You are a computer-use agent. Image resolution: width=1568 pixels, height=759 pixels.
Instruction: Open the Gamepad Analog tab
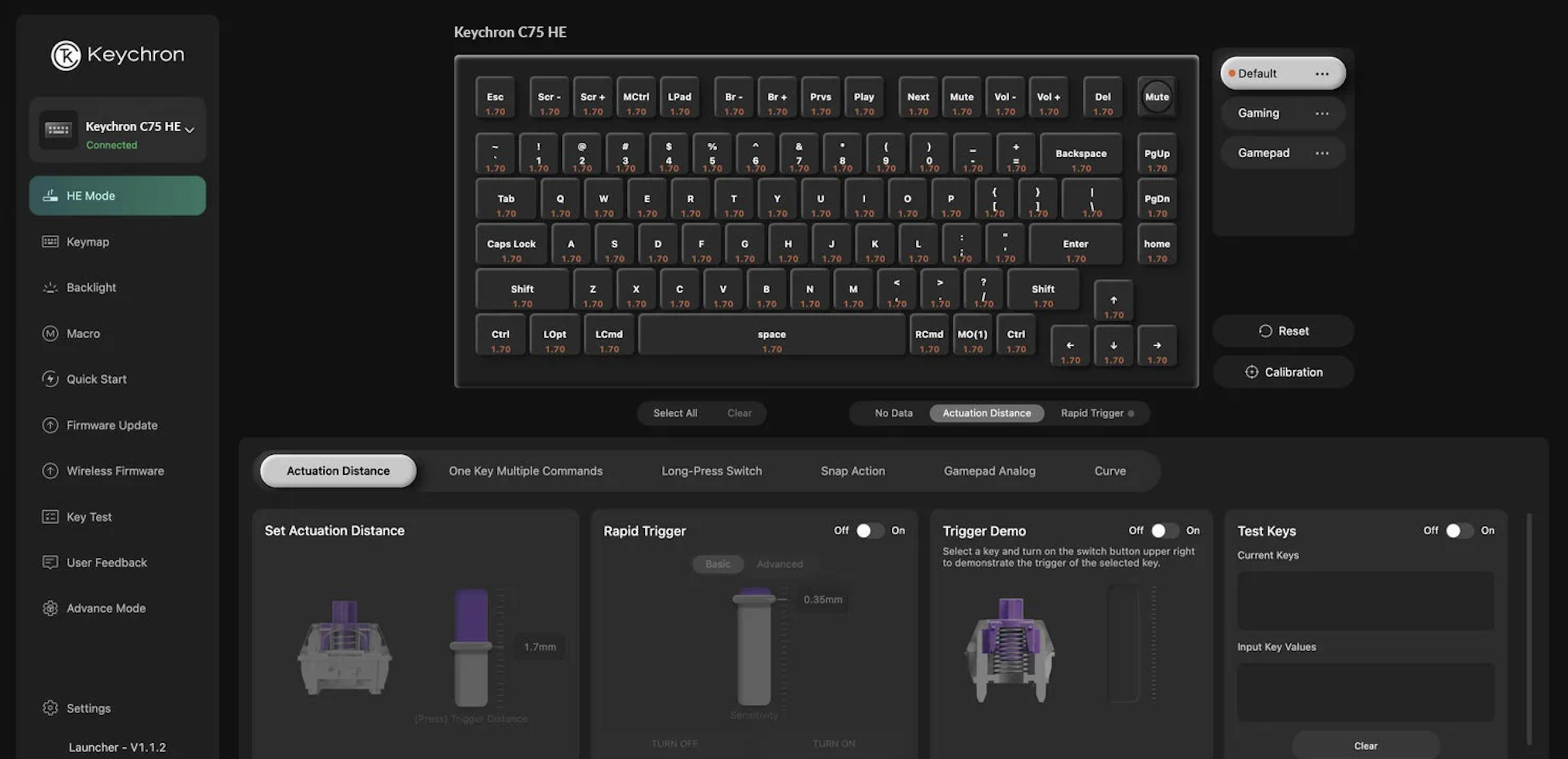[989, 471]
